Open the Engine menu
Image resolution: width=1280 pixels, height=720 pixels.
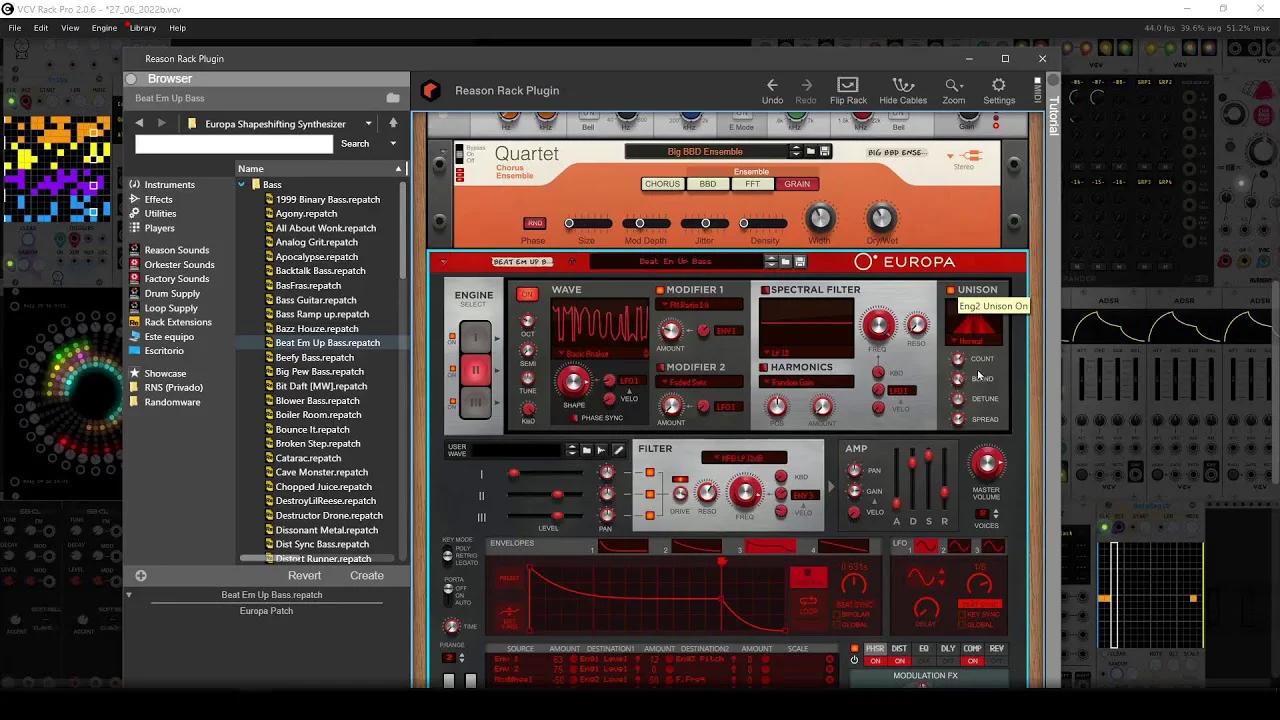pos(104,28)
